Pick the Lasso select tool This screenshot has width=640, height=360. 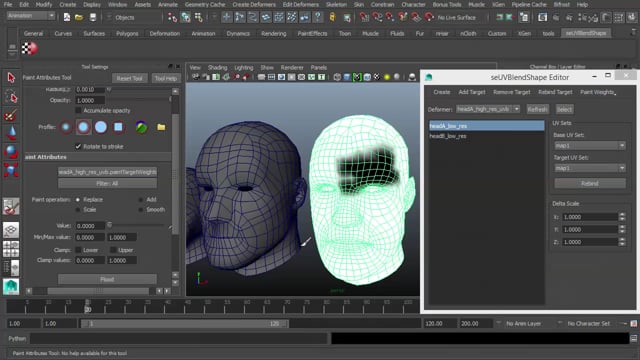11,96
